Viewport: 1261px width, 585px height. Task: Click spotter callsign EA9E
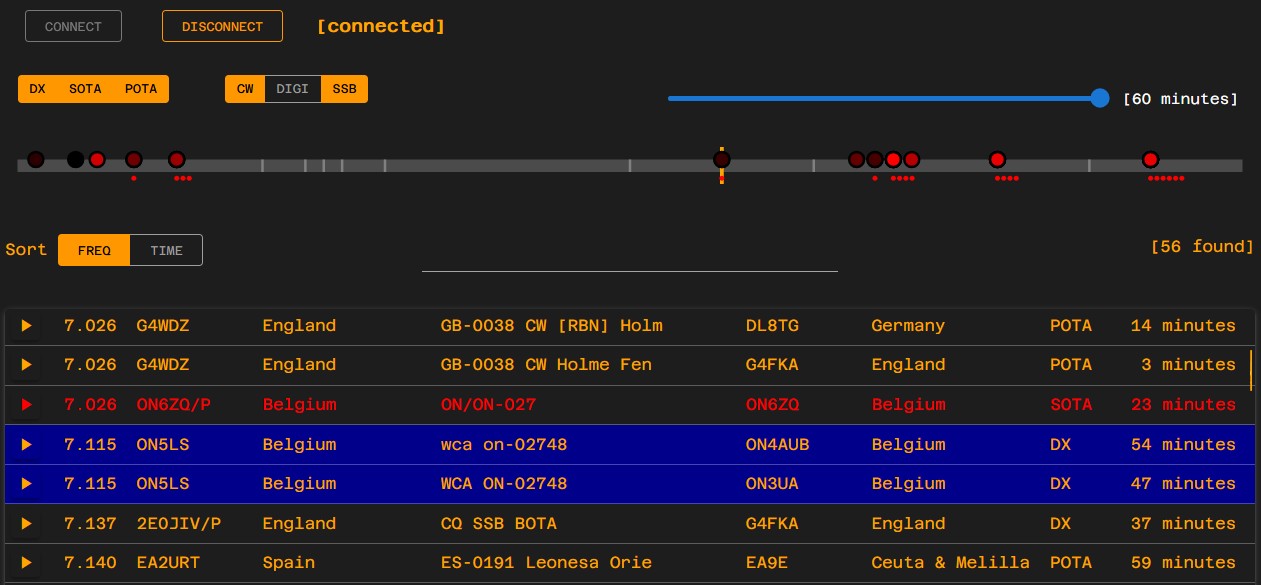pos(767,563)
